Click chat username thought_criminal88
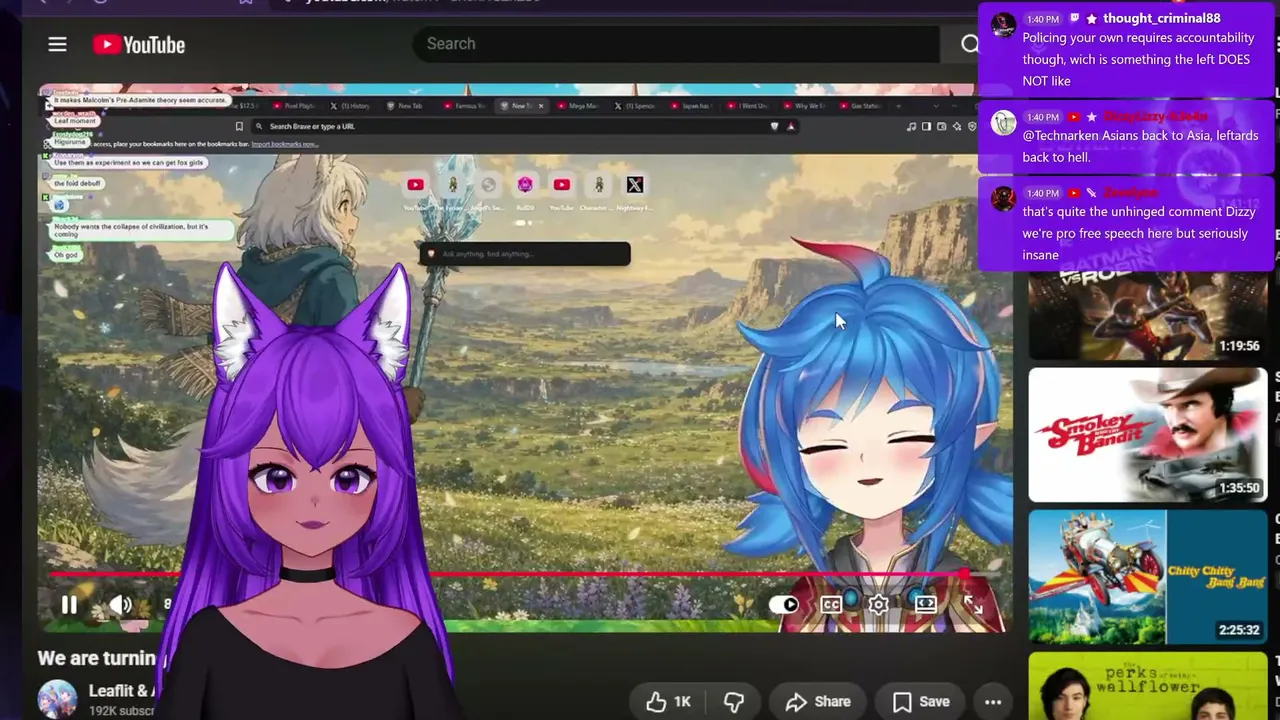 [1161, 18]
